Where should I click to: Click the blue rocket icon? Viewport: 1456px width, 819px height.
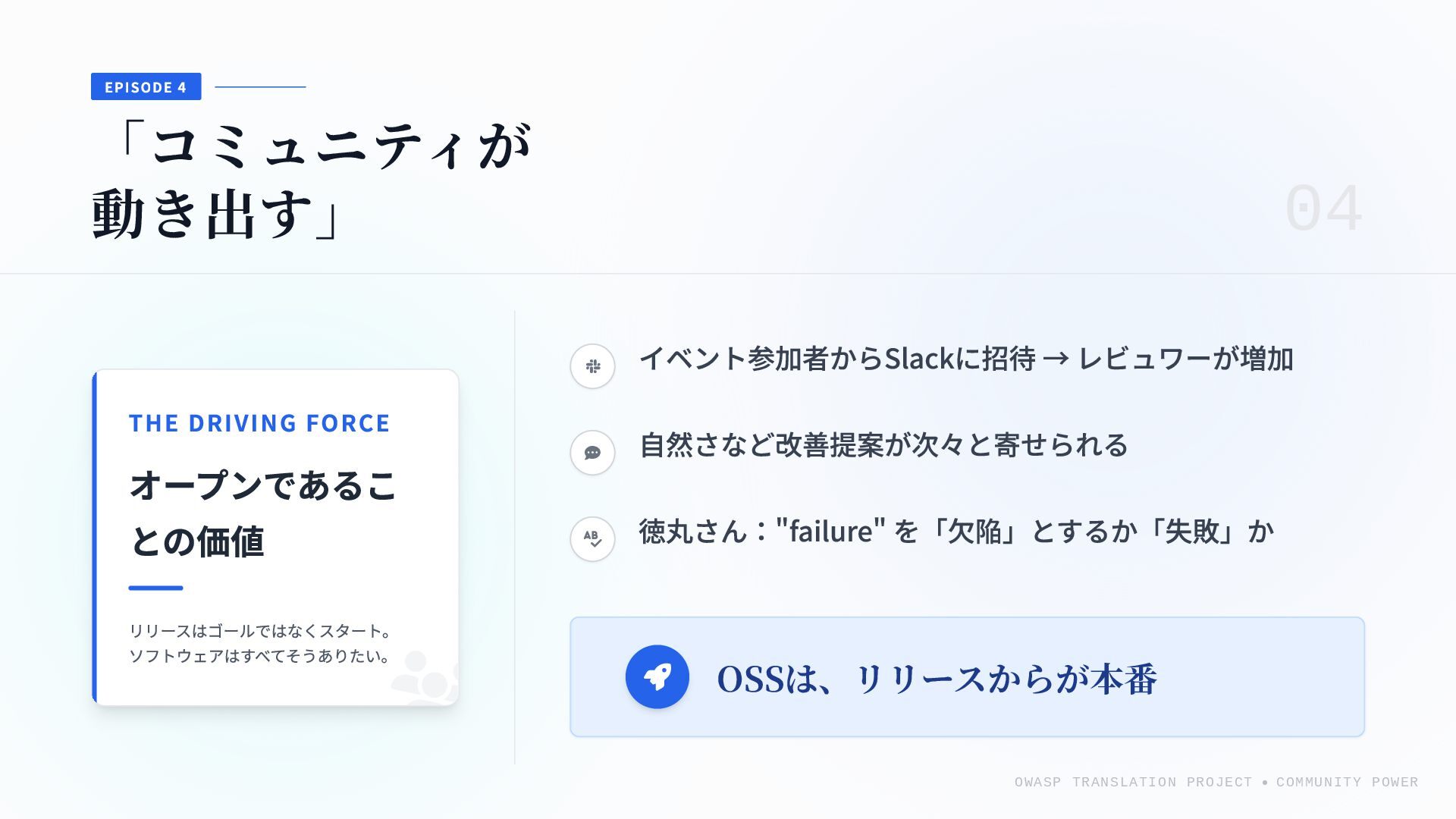[x=657, y=676]
